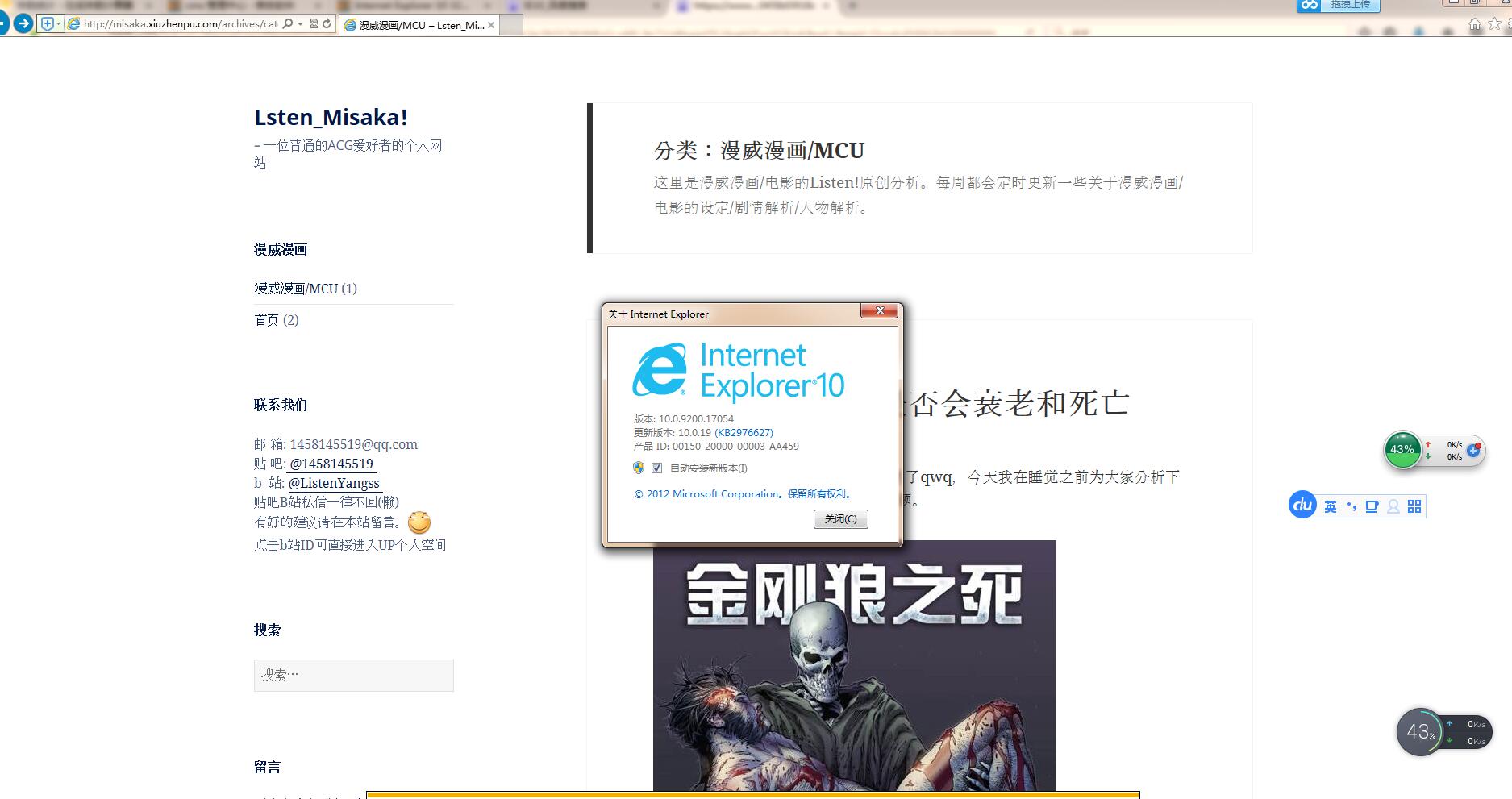The image size is (1512, 799).
Task: Click the cup icon in the IME bar
Action: (1372, 506)
